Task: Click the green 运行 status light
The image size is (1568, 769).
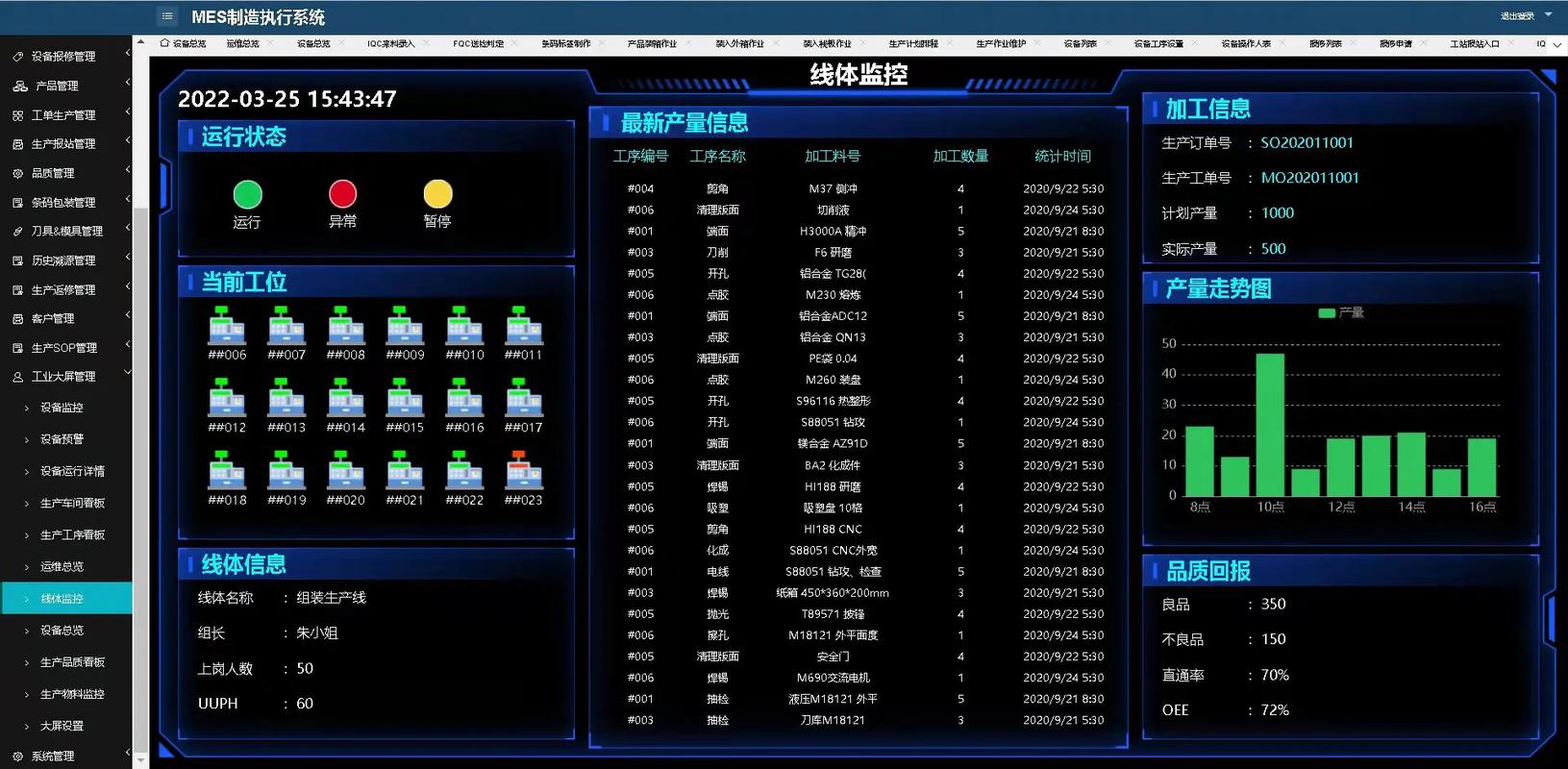Action: click(247, 195)
